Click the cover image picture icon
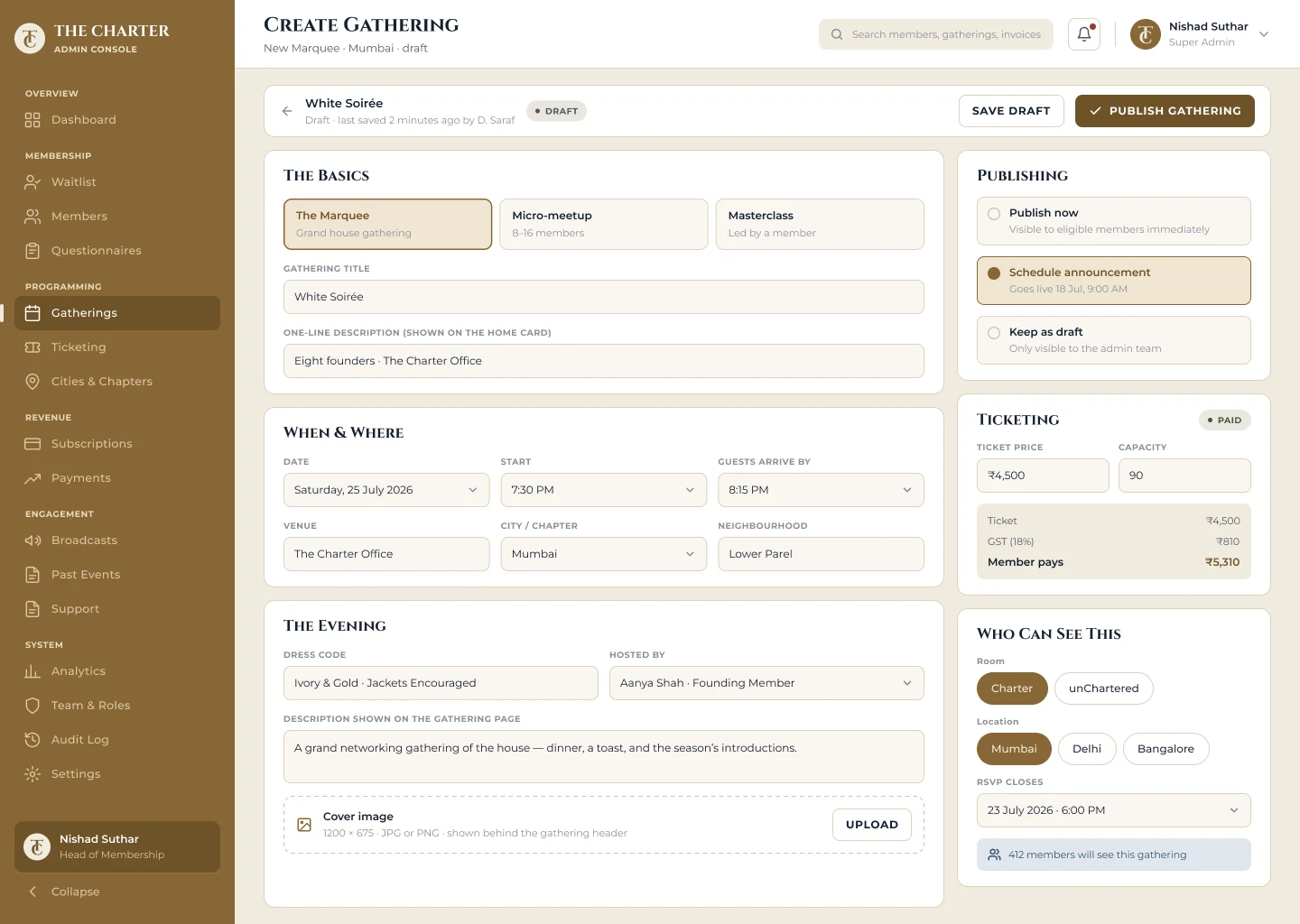This screenshot has width=1300, height=924. coord(304,825)
